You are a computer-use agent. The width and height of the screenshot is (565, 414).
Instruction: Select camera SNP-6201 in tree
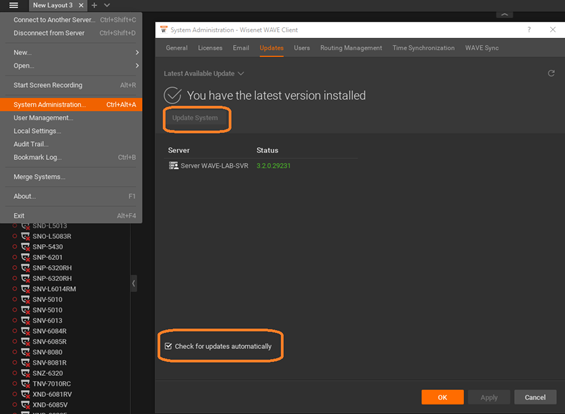48,257
